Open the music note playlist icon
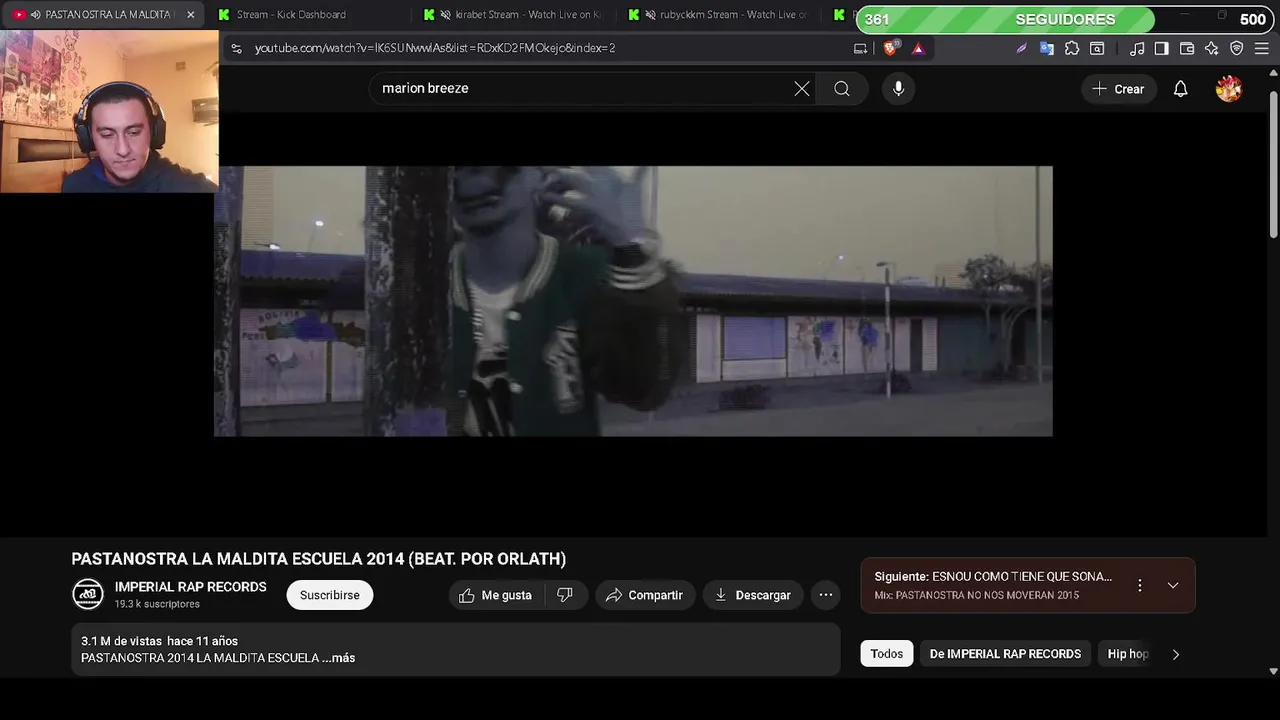This screenshot has width=1280, height=720. [x=1137, y=48]
